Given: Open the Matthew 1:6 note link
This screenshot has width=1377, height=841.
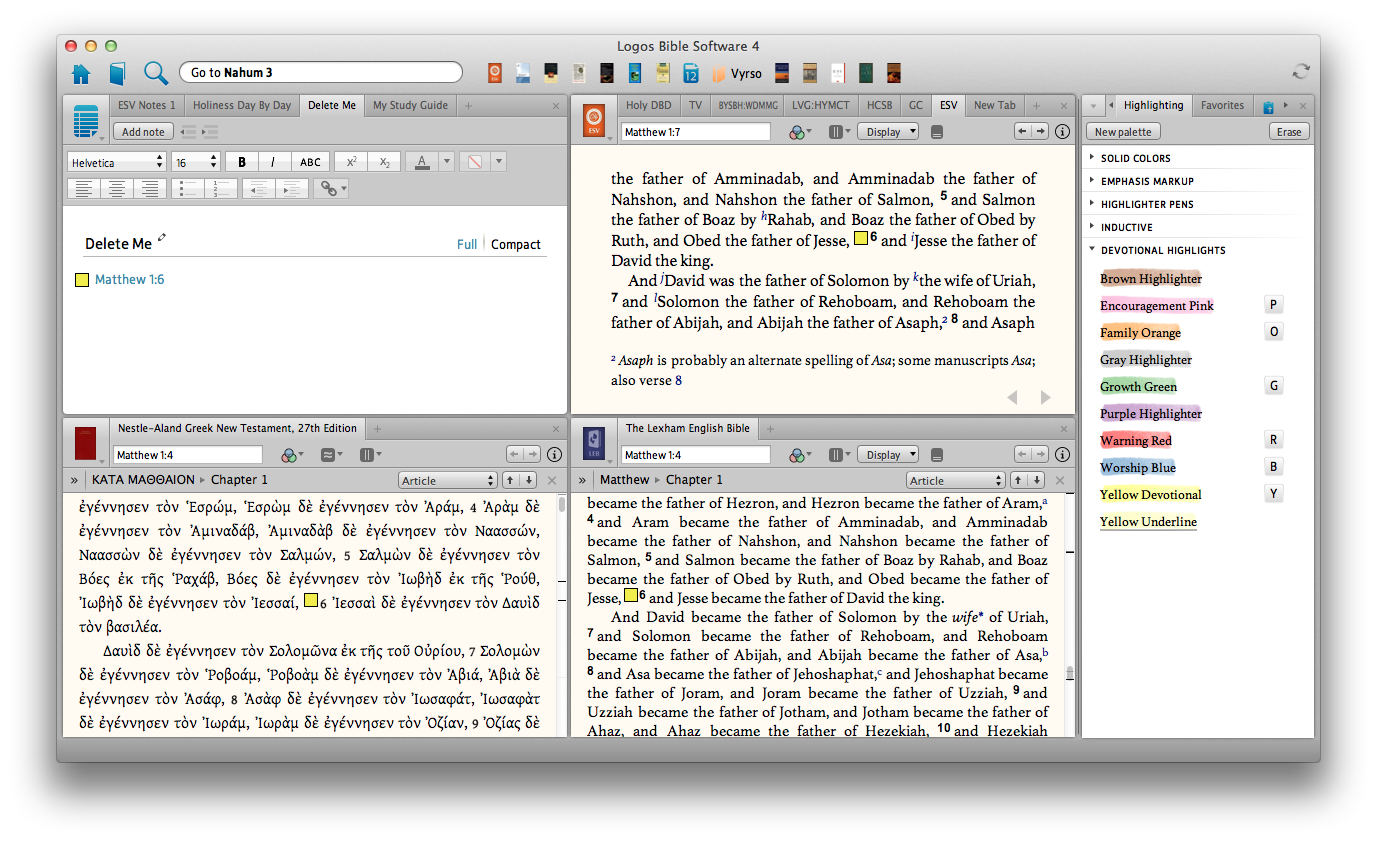Looking at the screenshot, I should coord(129,279).
